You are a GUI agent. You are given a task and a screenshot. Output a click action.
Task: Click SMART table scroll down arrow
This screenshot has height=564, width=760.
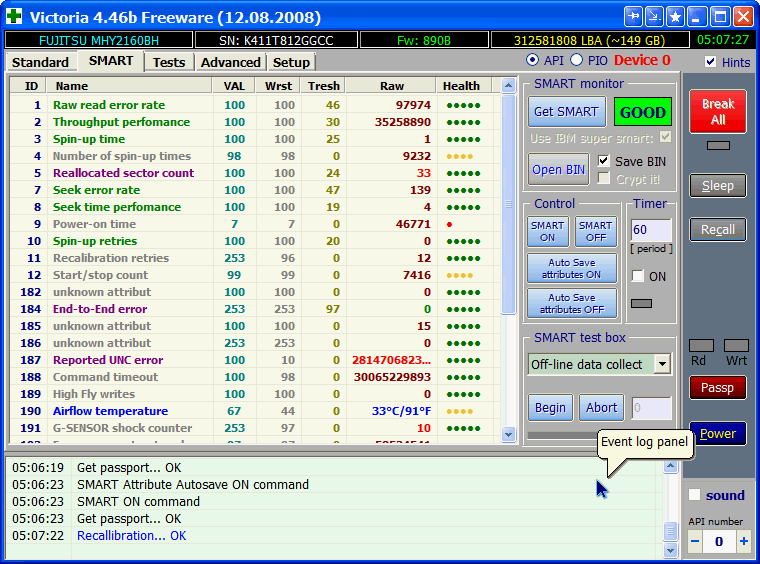(x=508, y=434)
